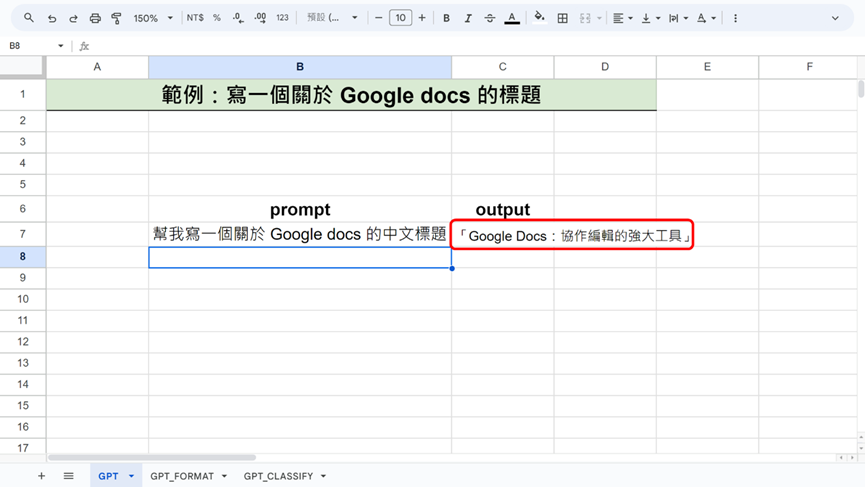Redo the last action
The width and height of the screenshot is (865, 487).
point(73,18)
